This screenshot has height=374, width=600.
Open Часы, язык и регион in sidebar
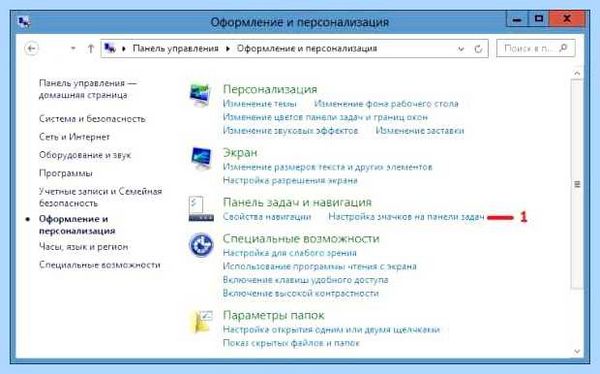(x=83, y=247)
